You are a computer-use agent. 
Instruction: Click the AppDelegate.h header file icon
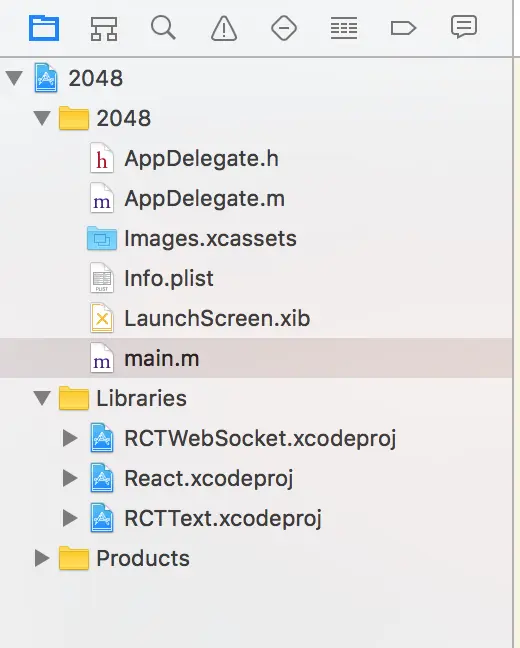point(102,158)
